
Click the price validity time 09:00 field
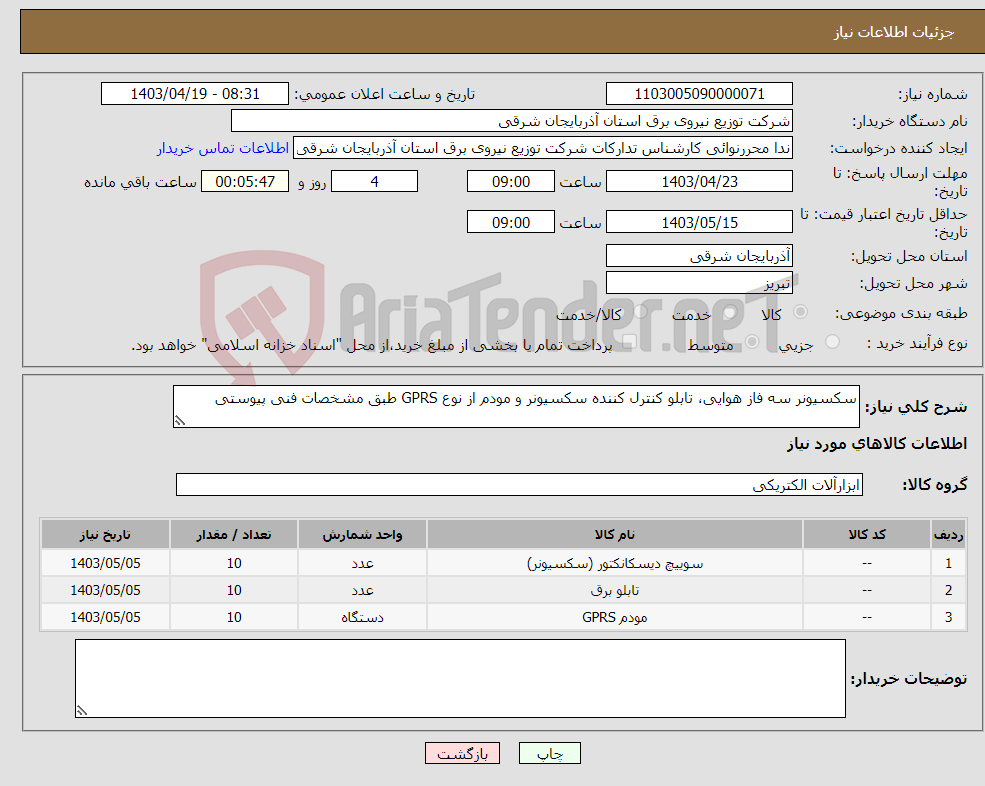511,222
